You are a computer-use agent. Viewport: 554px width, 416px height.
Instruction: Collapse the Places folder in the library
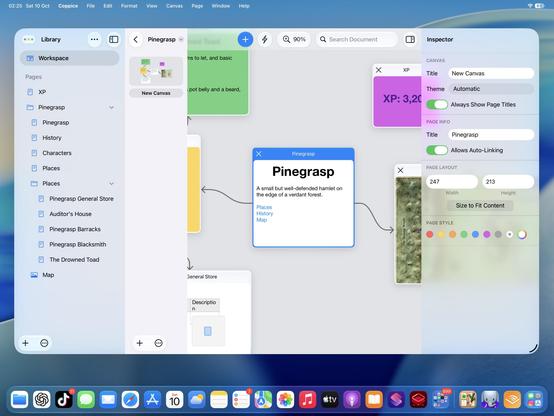coord(111,183)
